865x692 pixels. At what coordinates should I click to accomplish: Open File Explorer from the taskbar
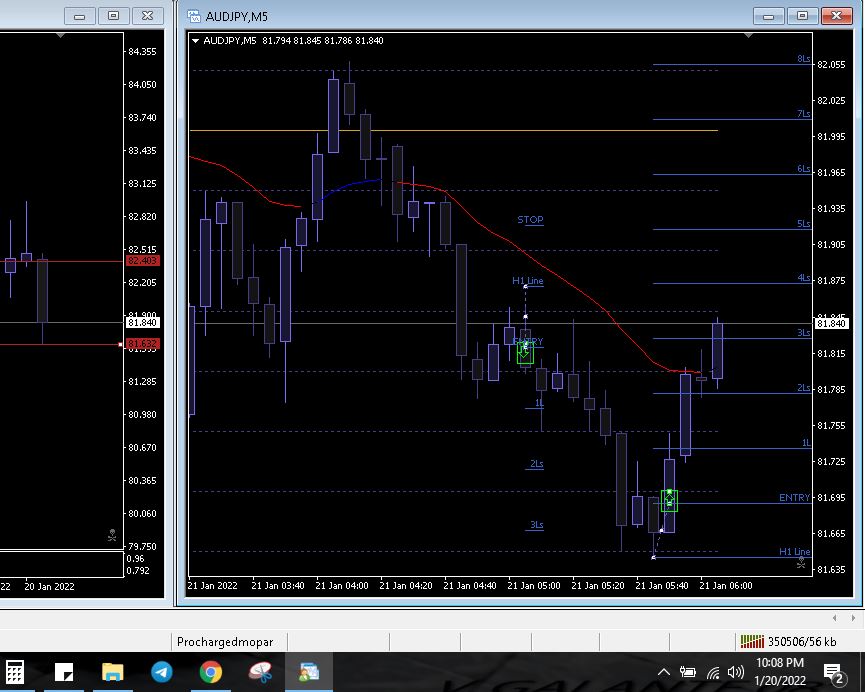click(x=113, y=672)
